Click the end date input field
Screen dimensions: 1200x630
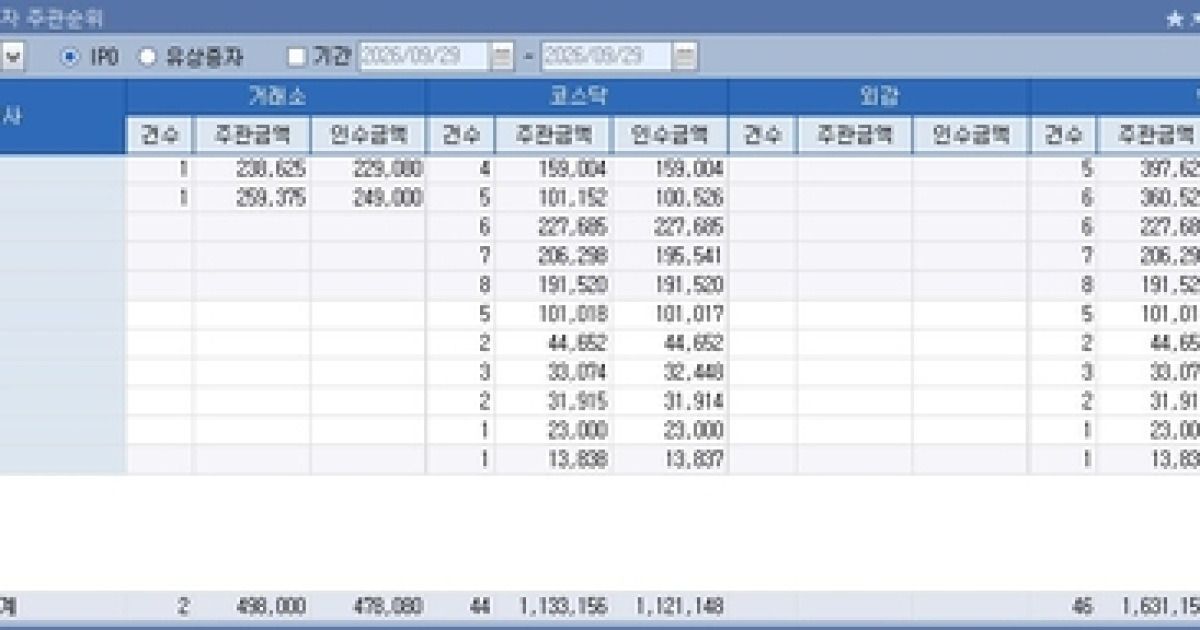coord(606,57)
